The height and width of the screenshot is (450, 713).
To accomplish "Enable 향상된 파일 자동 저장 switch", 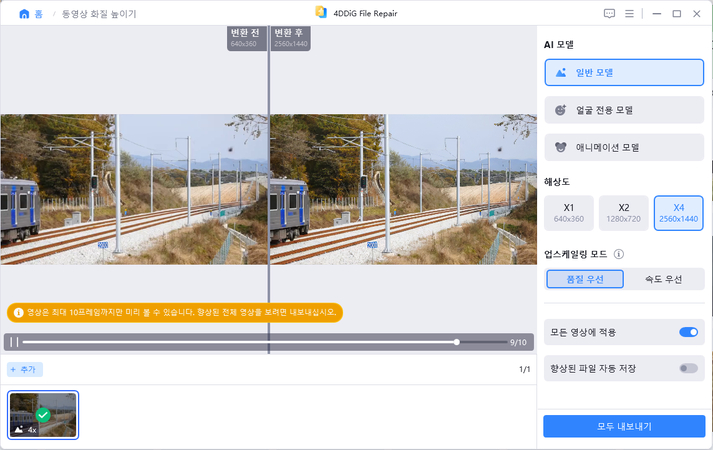I will [x=688, y=368].
